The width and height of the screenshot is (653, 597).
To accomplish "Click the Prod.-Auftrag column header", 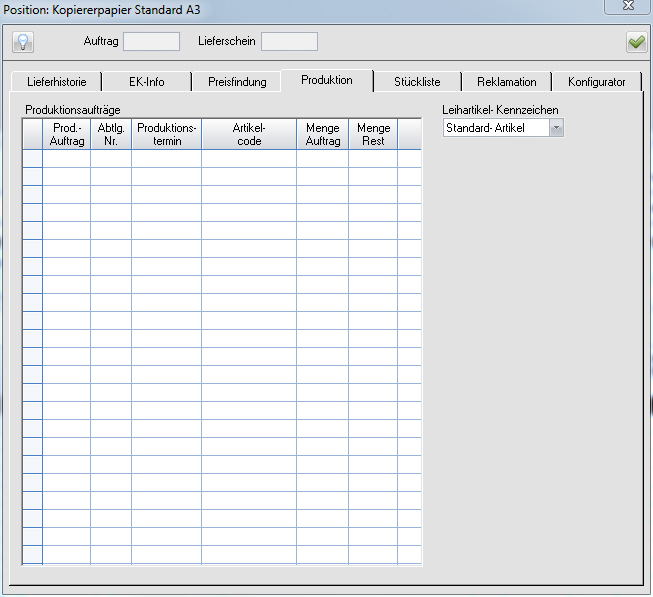I will [67, 135].
